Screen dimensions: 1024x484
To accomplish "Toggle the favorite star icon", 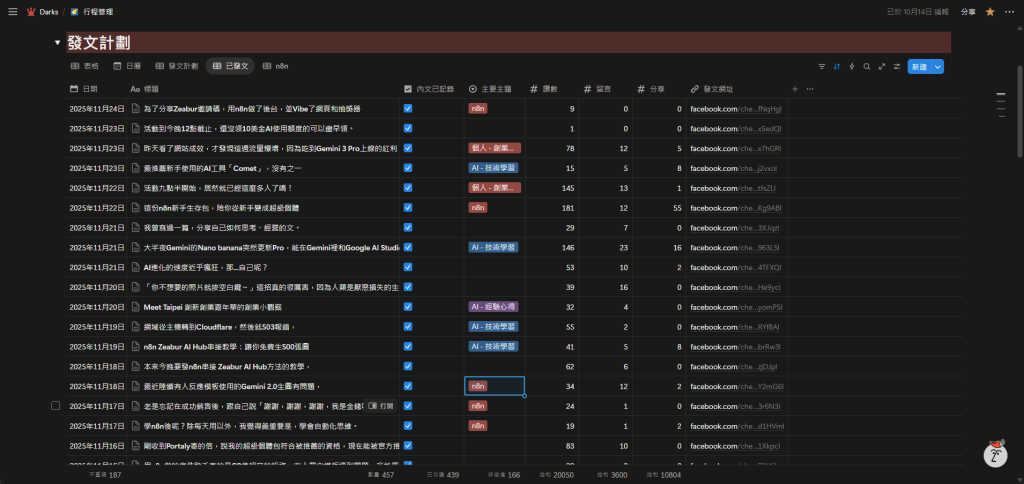I will tap(990, 12).
